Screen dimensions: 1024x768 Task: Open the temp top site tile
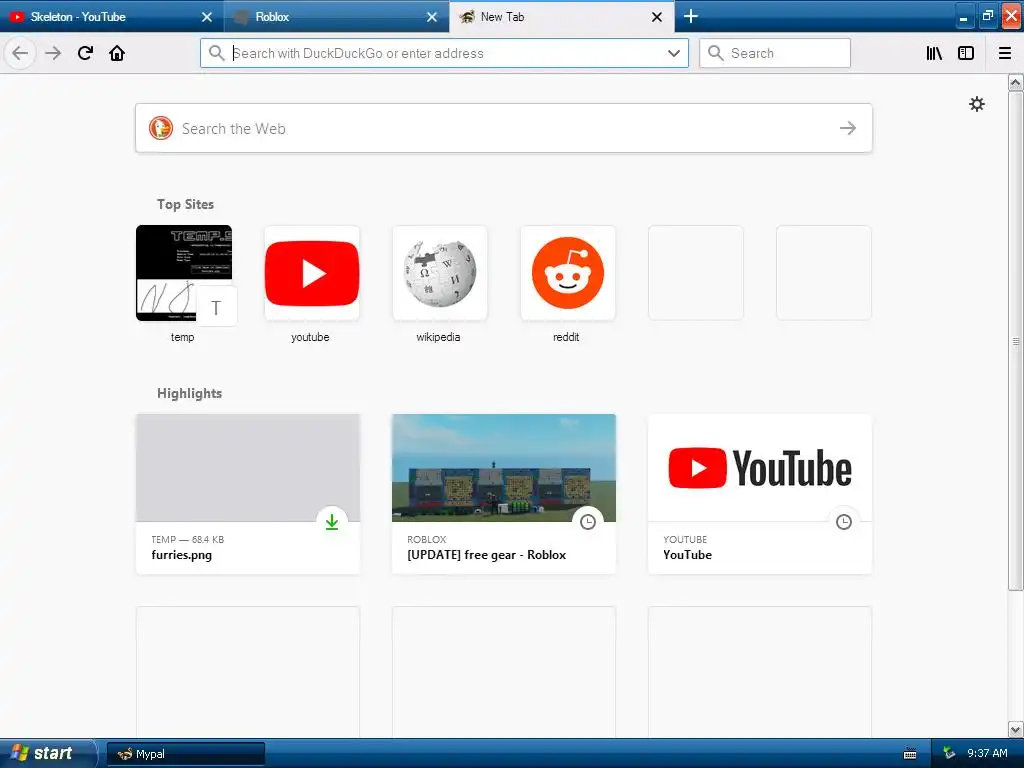184,273
